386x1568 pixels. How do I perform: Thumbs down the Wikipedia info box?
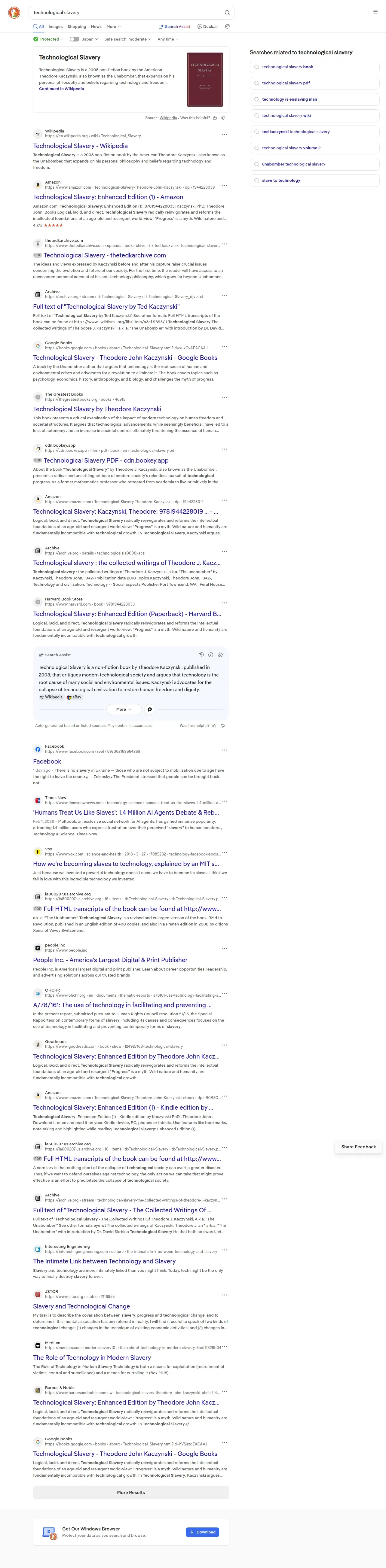click(223, 118)
